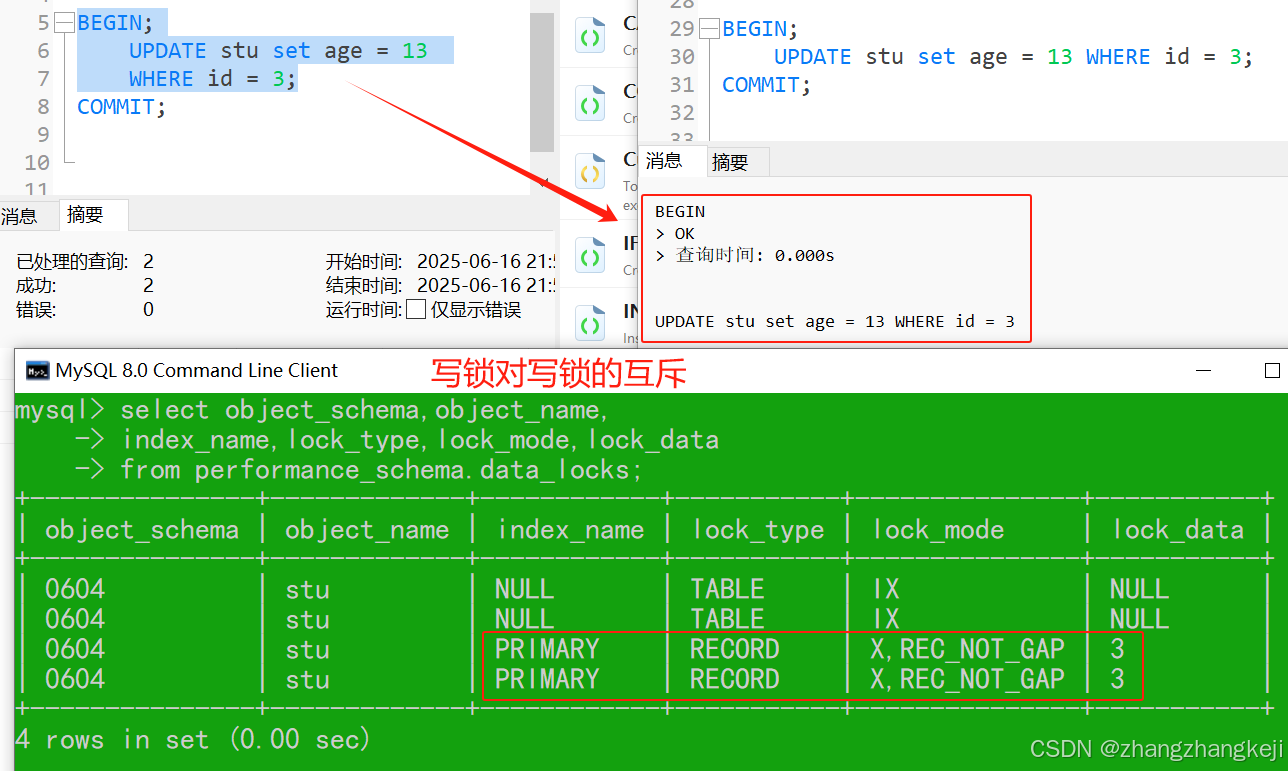The width and height of the screenshot is (1288, 771).
Task: Click the '已处理的查询: 2' summary entry
Action: (85, 261)
